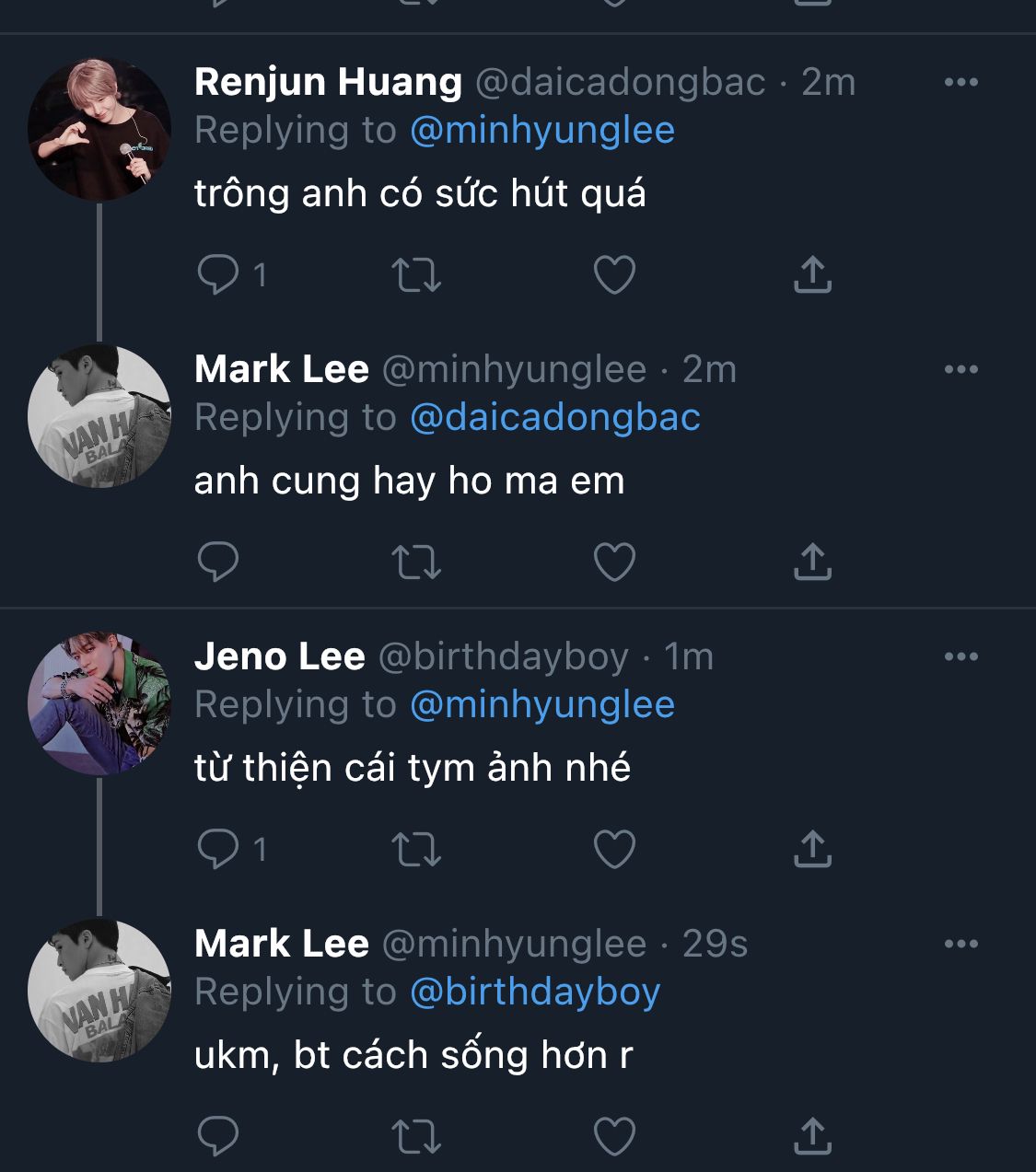The image size is (1036, 1172).
Task: Reply to Mark Lee's "anh cung hay ho" tweet
Action: [x=218, y=562]
